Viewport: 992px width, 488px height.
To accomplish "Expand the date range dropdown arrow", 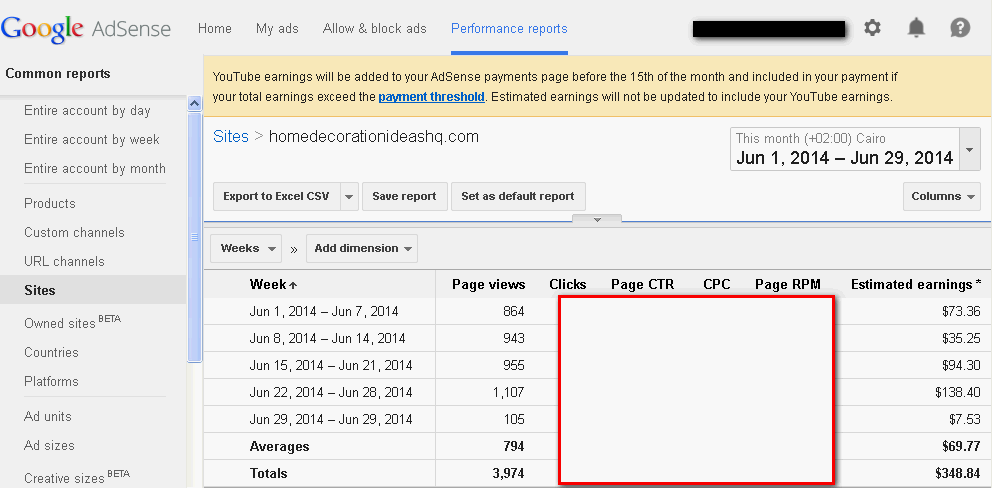I will point(969,150).
